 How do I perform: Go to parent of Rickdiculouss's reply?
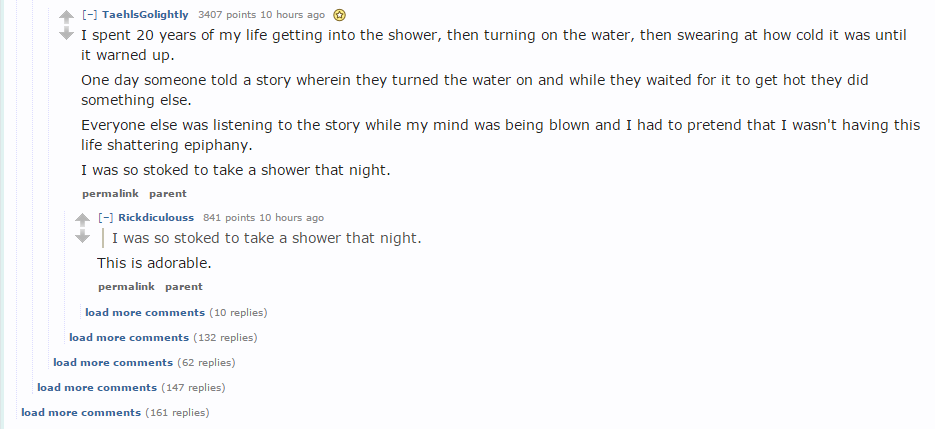coord(184,287)
